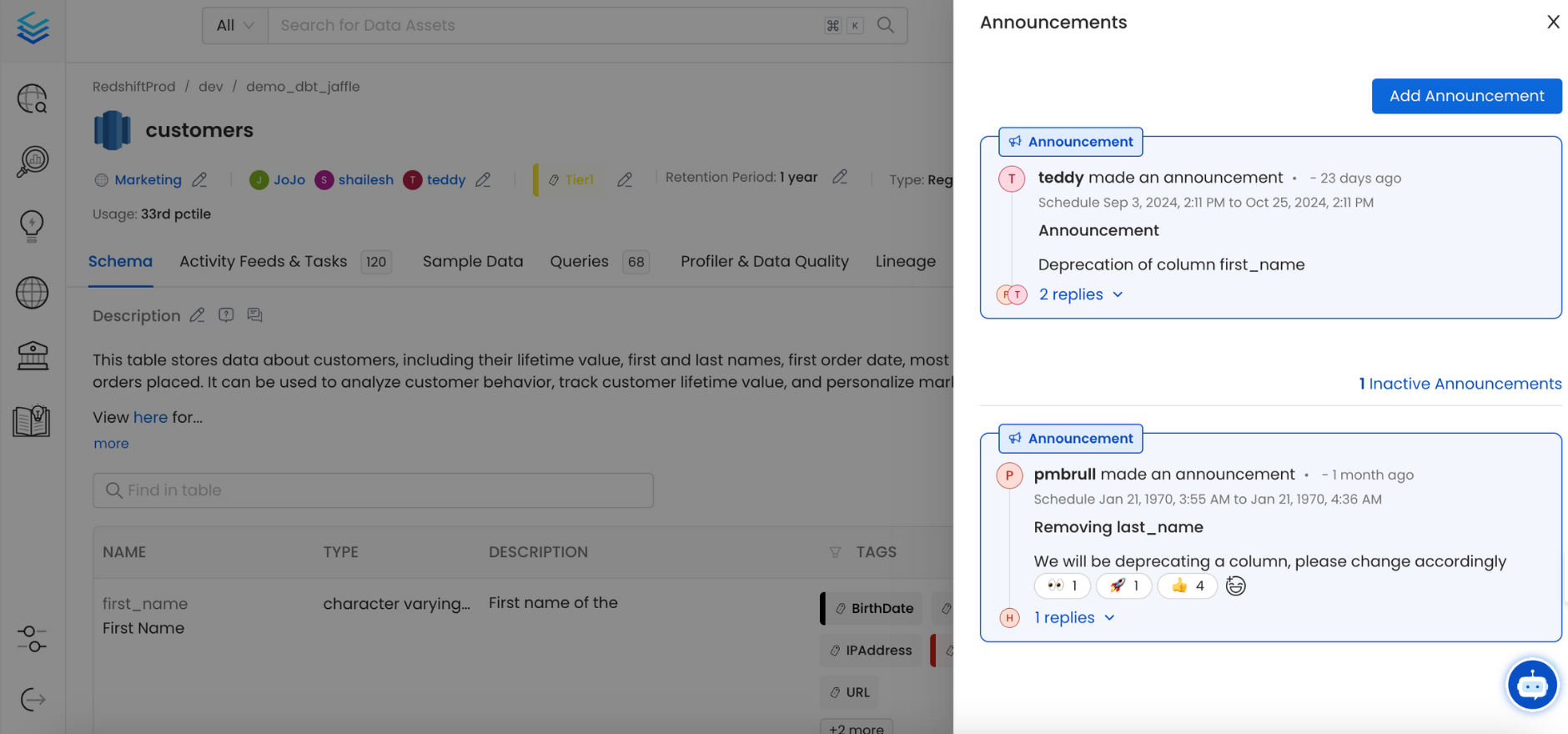Click the chatbot assistant icon
Screen dimensions: 1568x734
1531,685
